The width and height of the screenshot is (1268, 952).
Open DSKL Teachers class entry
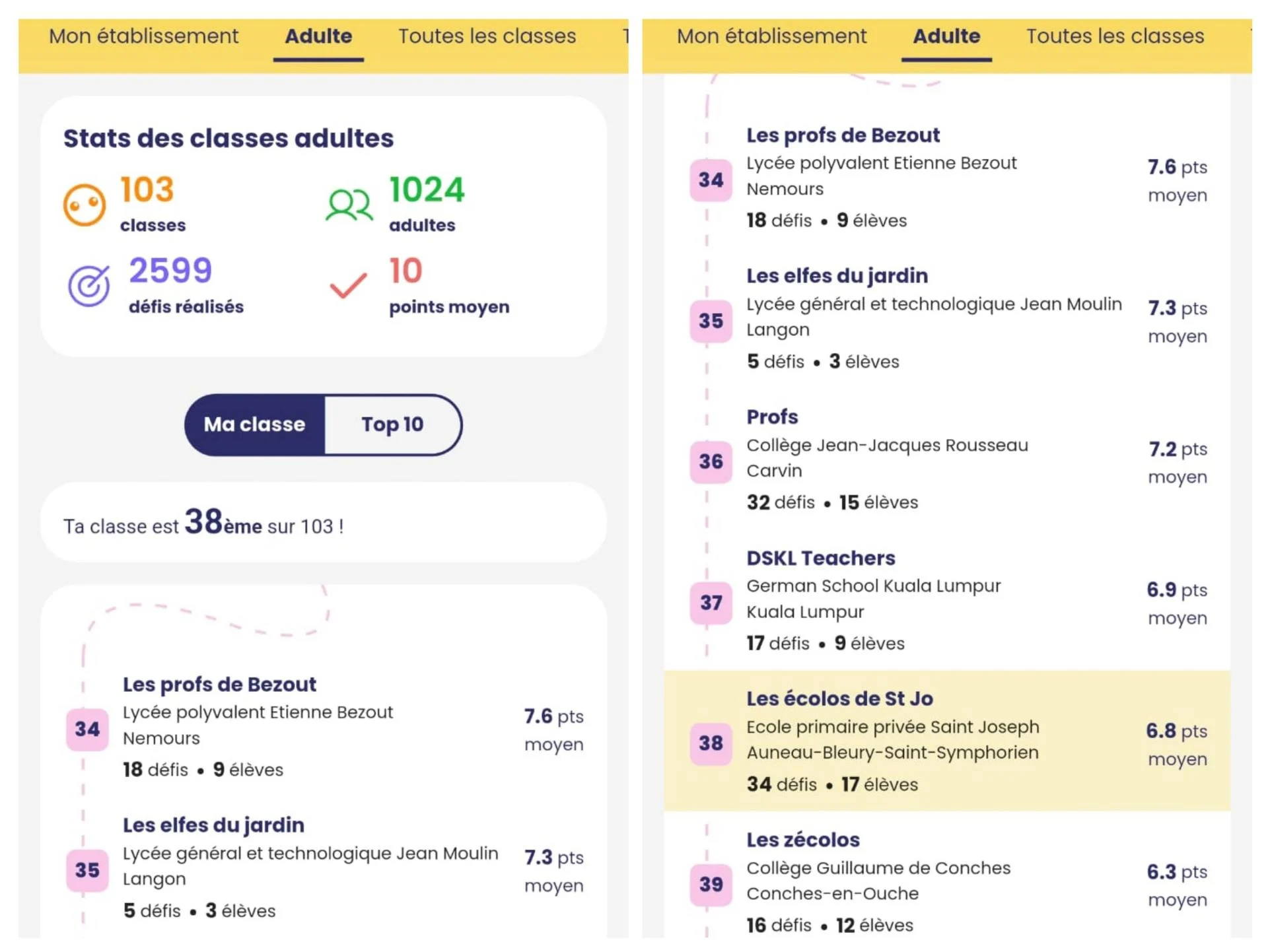[x=821, y=558]
